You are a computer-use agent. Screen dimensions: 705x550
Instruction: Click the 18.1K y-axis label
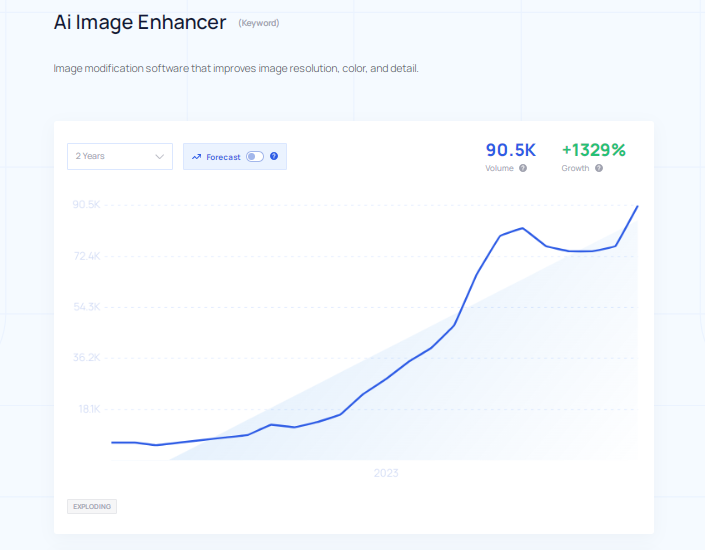tap(87, 409)
